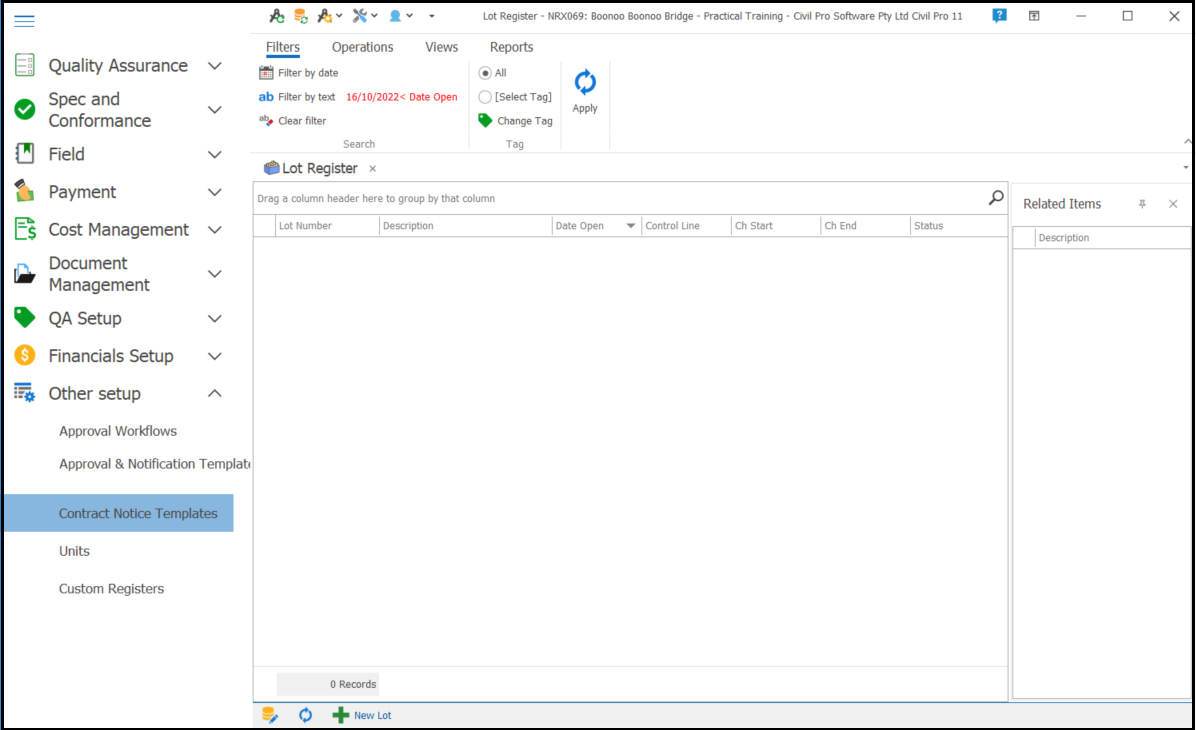Click the hamburger menu icon
Viewport: 1196px width, 730px height.
[24, 21]
